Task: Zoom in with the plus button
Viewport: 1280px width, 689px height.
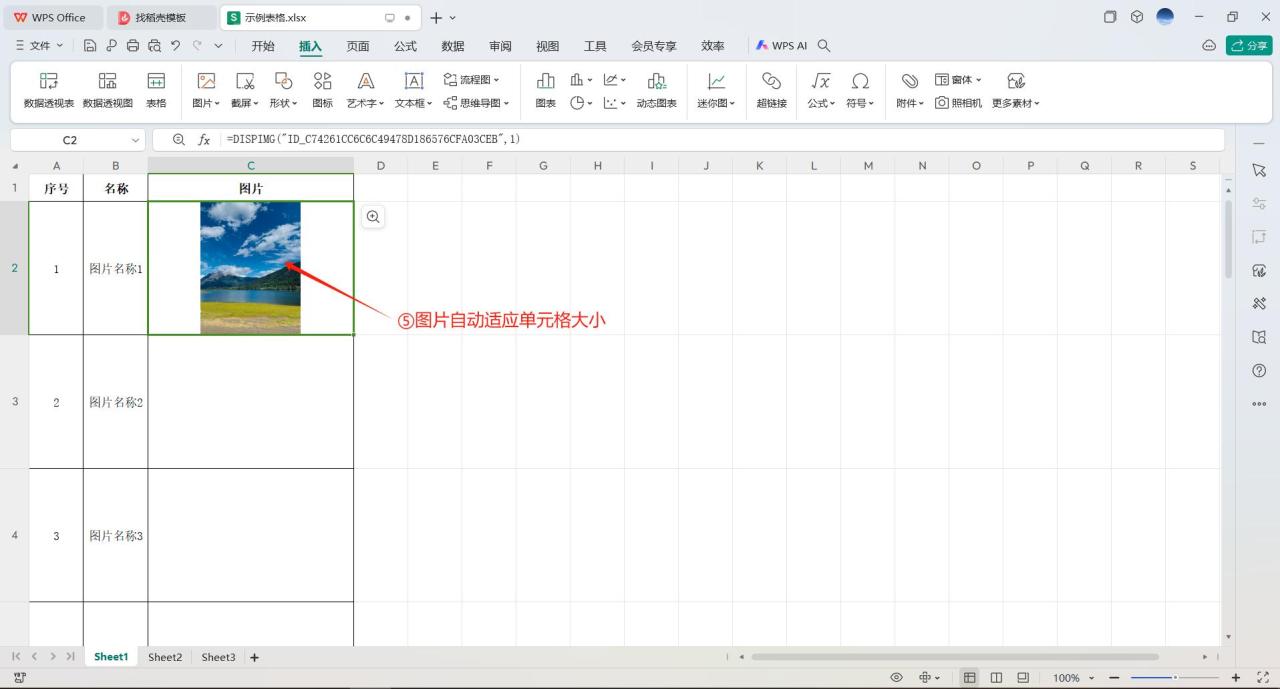Action: click(x=1236, y=677)
